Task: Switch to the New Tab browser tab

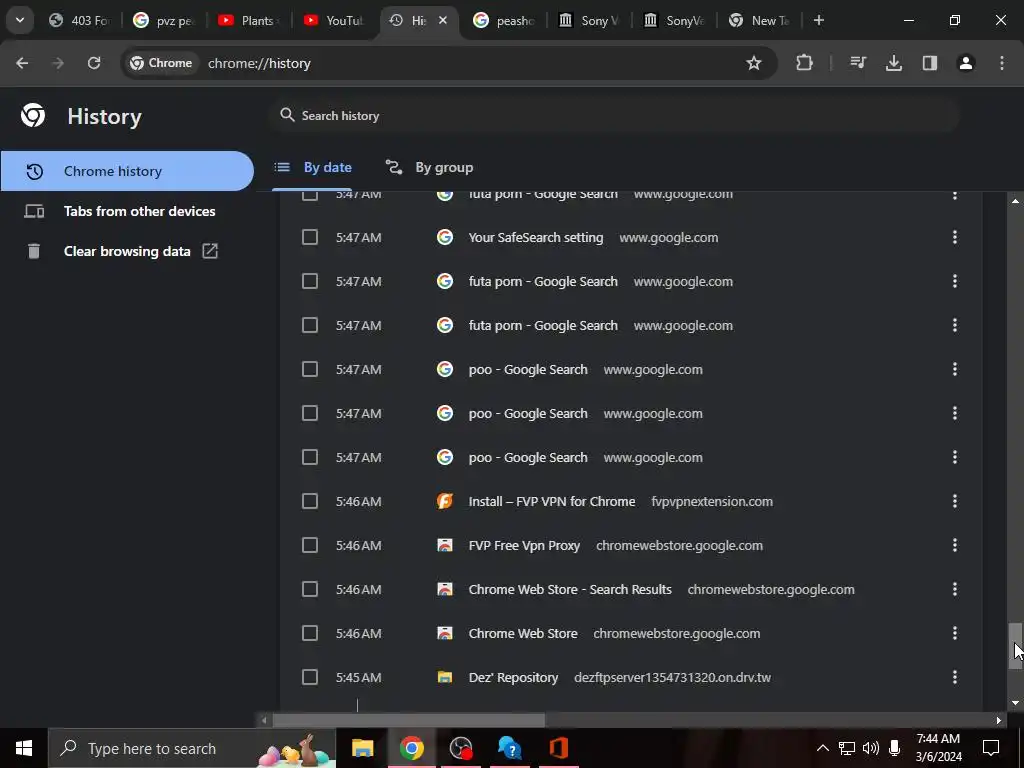Action: point(759,20)
